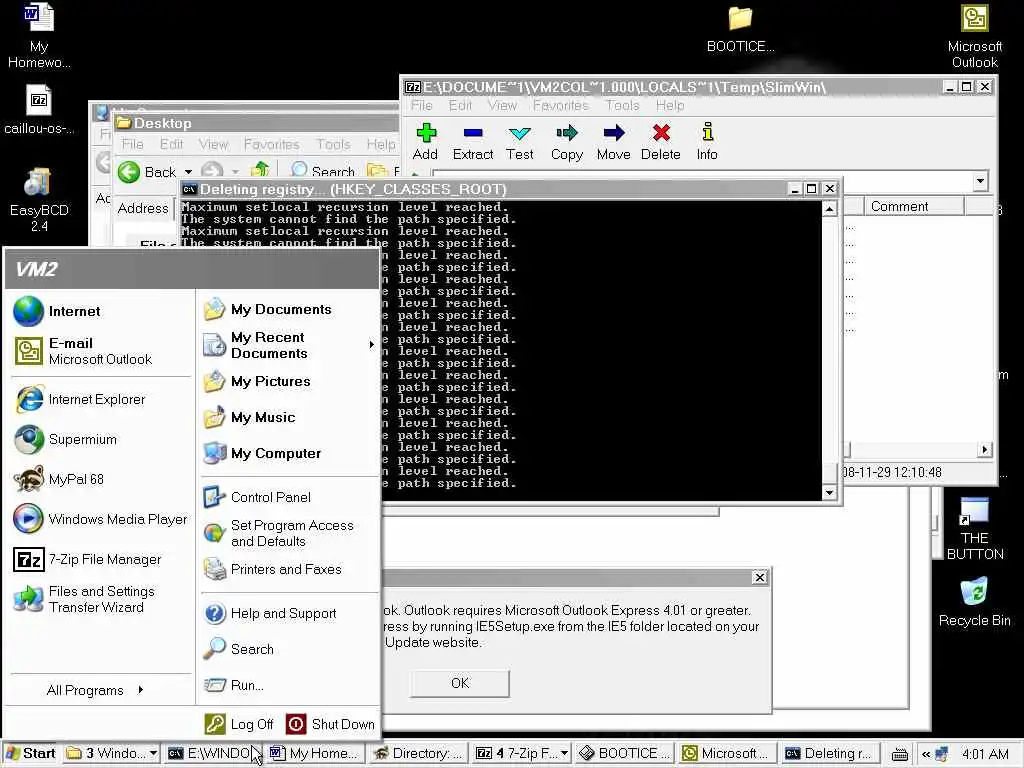The height and width of the screenshot is (768, 1024).
Task: Switch to Directory taskbar button
Action: (418, 753)
